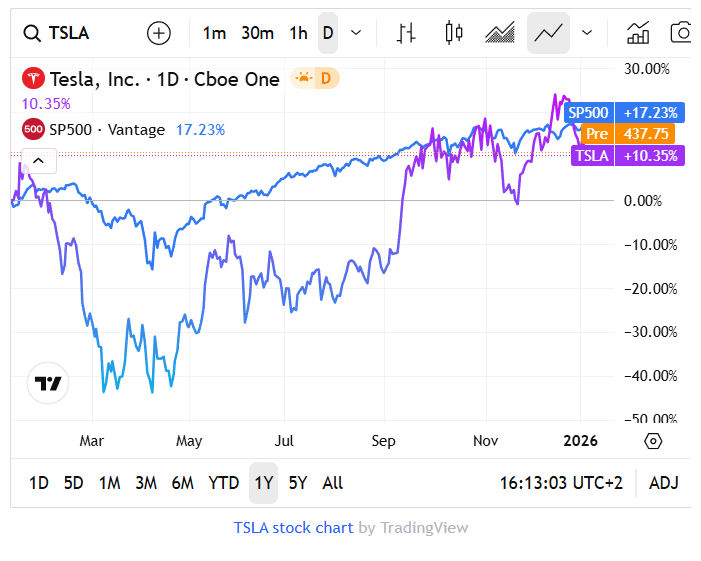Switch to the D daily interval
The width and height of the screenshot is (701, 561).
tap(327, 33)
